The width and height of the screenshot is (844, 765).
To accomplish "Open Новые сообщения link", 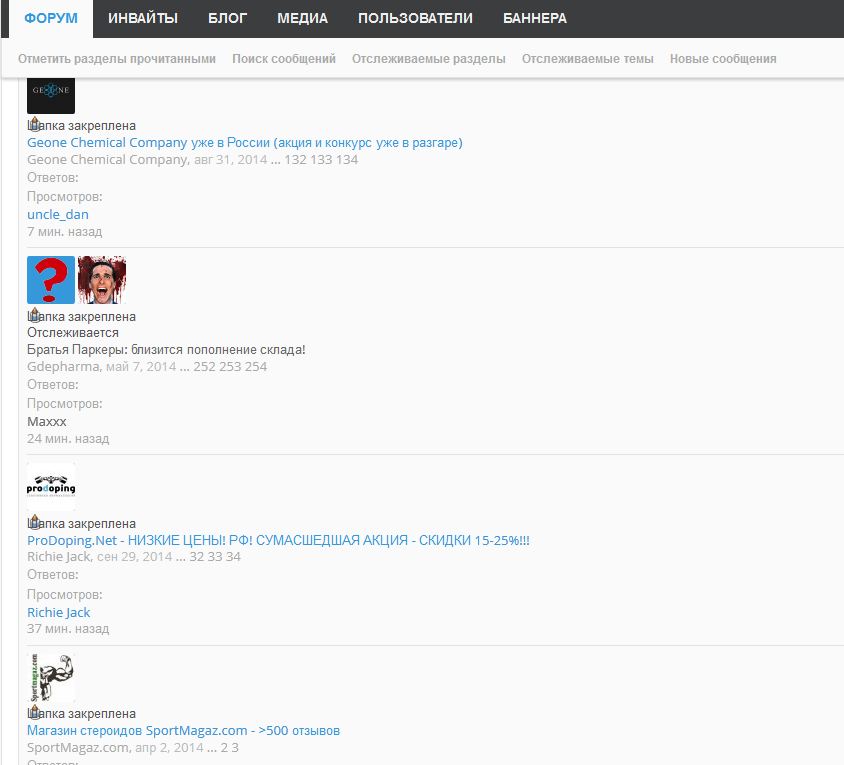I will click(723, 59).
